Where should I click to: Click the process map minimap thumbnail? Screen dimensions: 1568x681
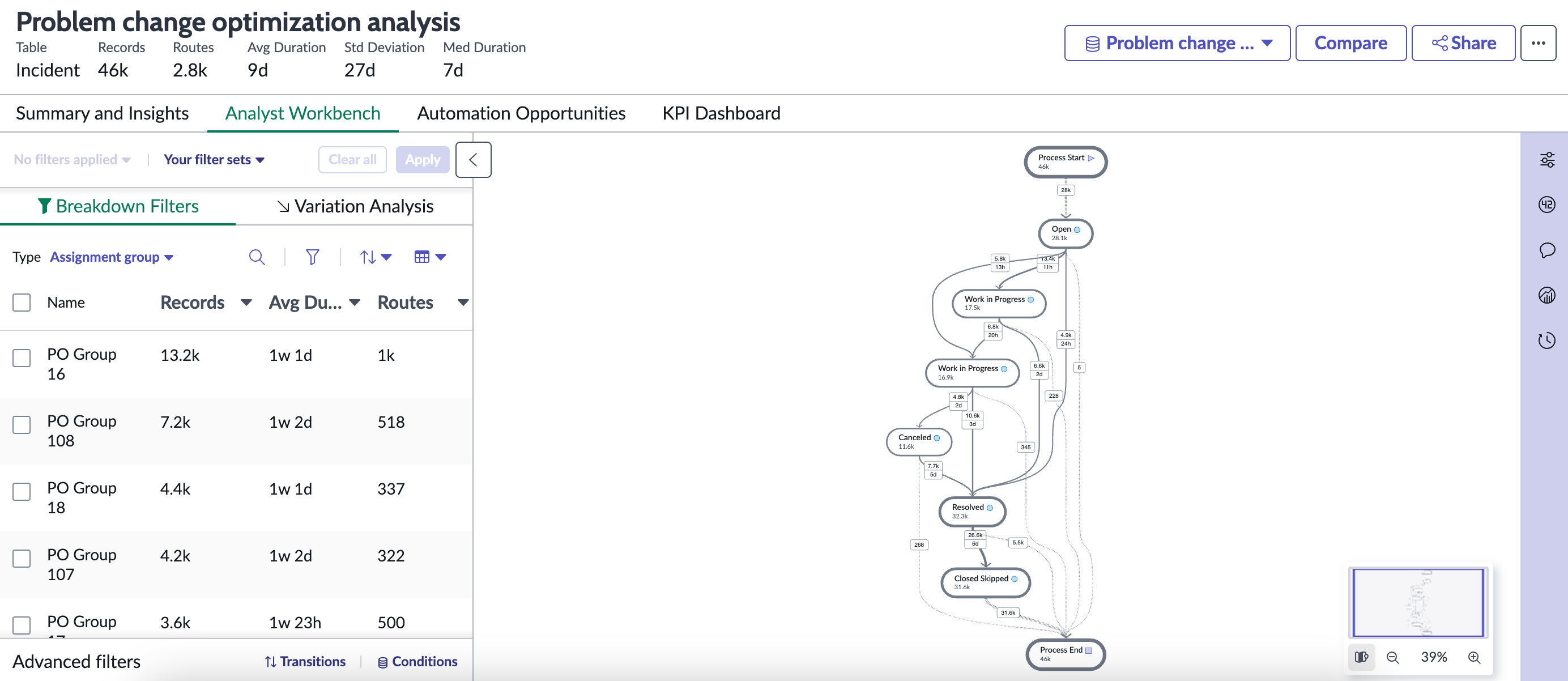coord(1418,602)
